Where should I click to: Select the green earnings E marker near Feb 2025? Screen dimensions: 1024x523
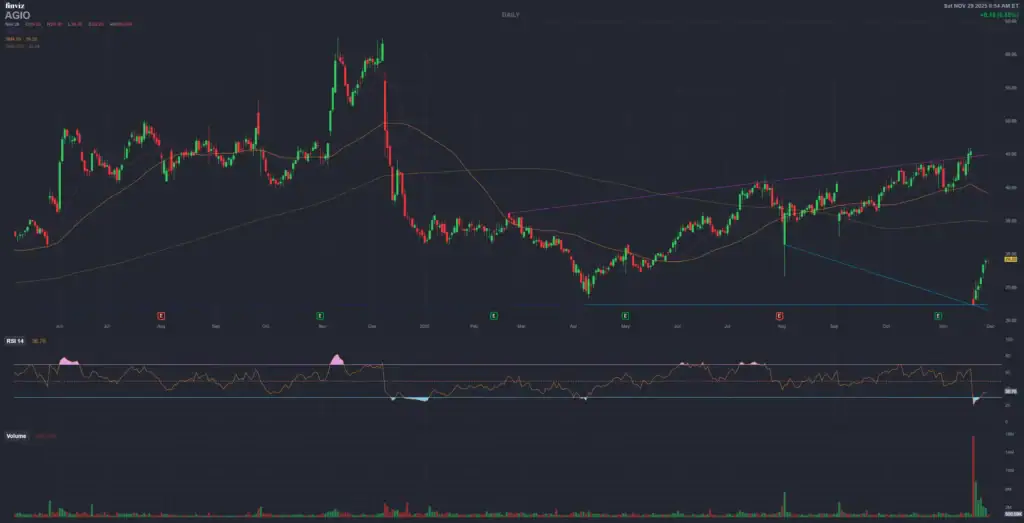(x=493, y=315)
